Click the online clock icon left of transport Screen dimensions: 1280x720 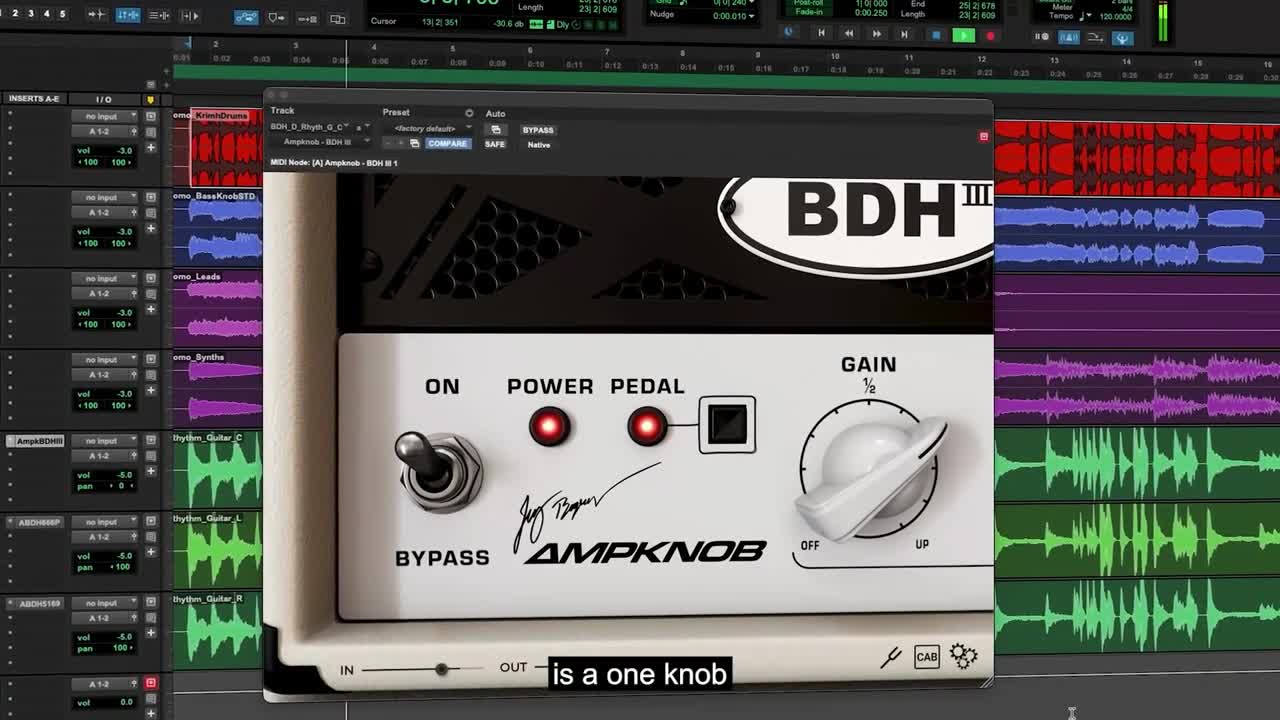click(x=789, y=32)
